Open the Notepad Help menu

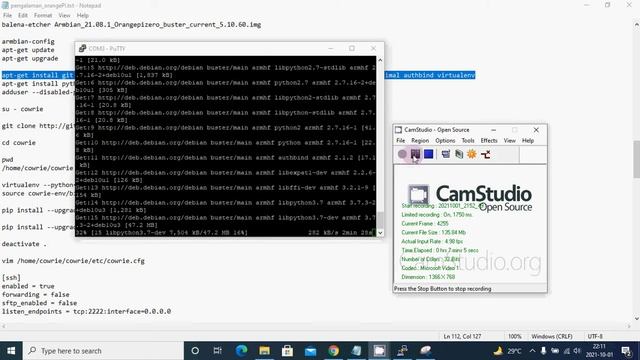pos(82,15)
